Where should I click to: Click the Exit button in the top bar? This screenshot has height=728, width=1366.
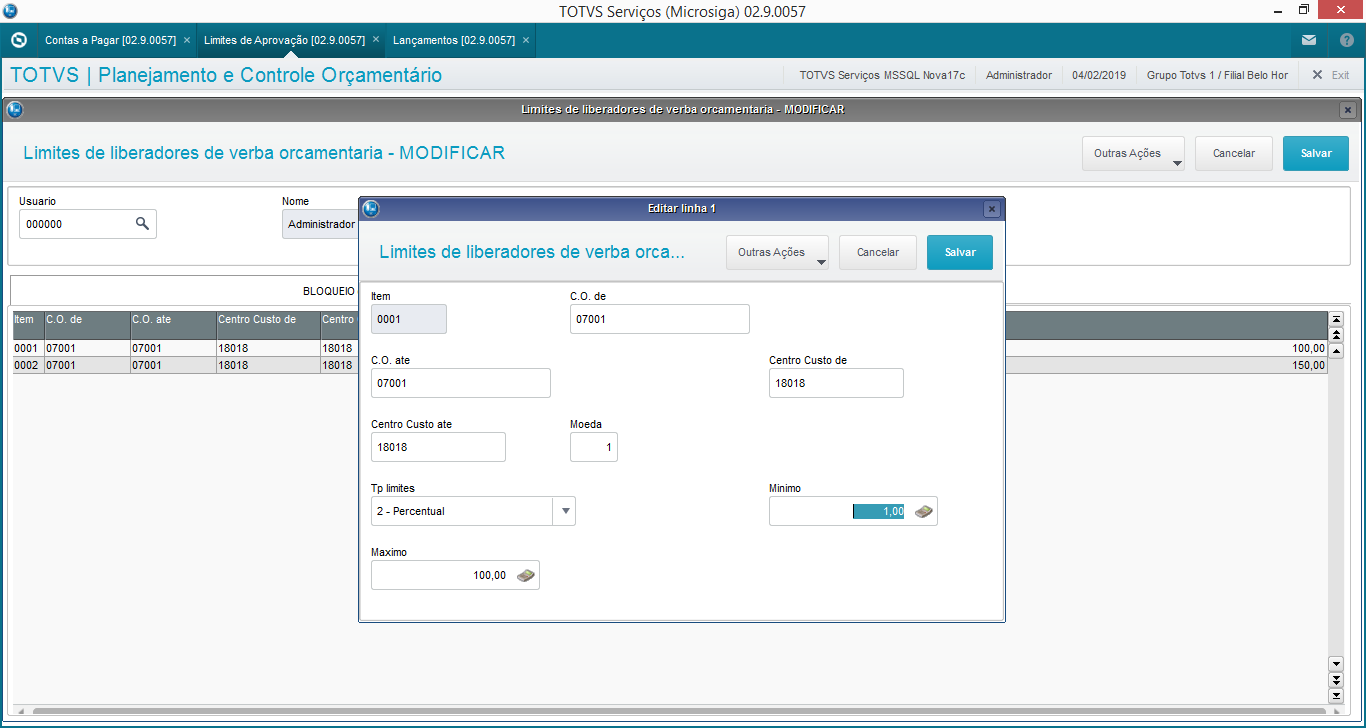point(1331,75)
